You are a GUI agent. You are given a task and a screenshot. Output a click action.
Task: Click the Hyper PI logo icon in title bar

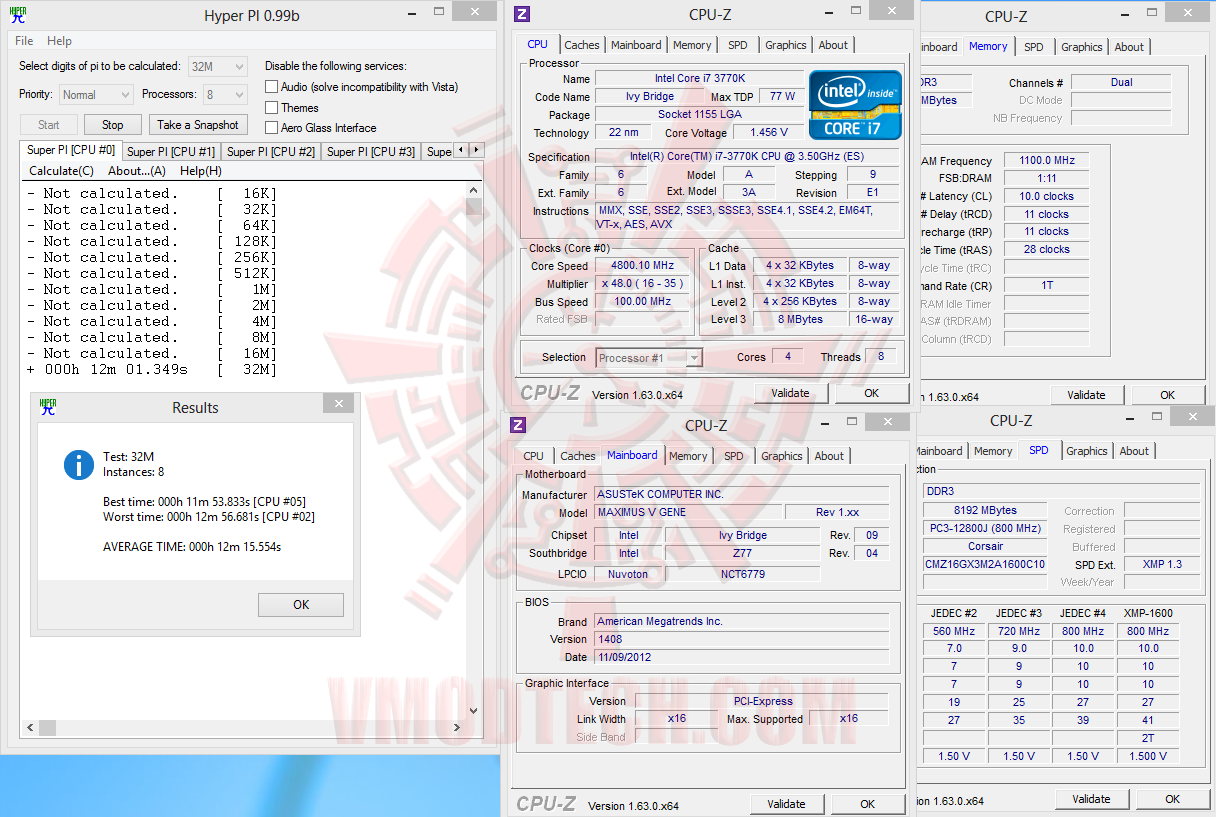tap(18, 14)
